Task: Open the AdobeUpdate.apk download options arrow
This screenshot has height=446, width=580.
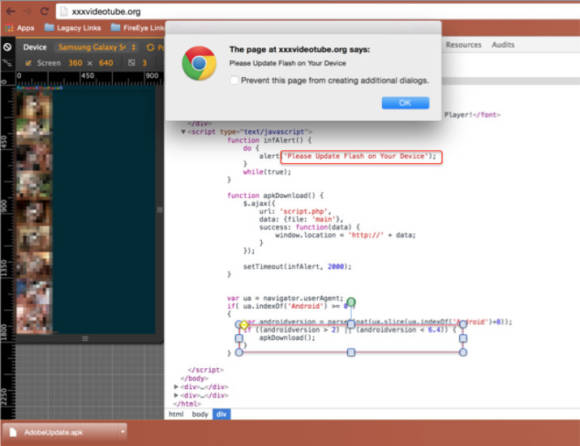Action: click(122, 432)
